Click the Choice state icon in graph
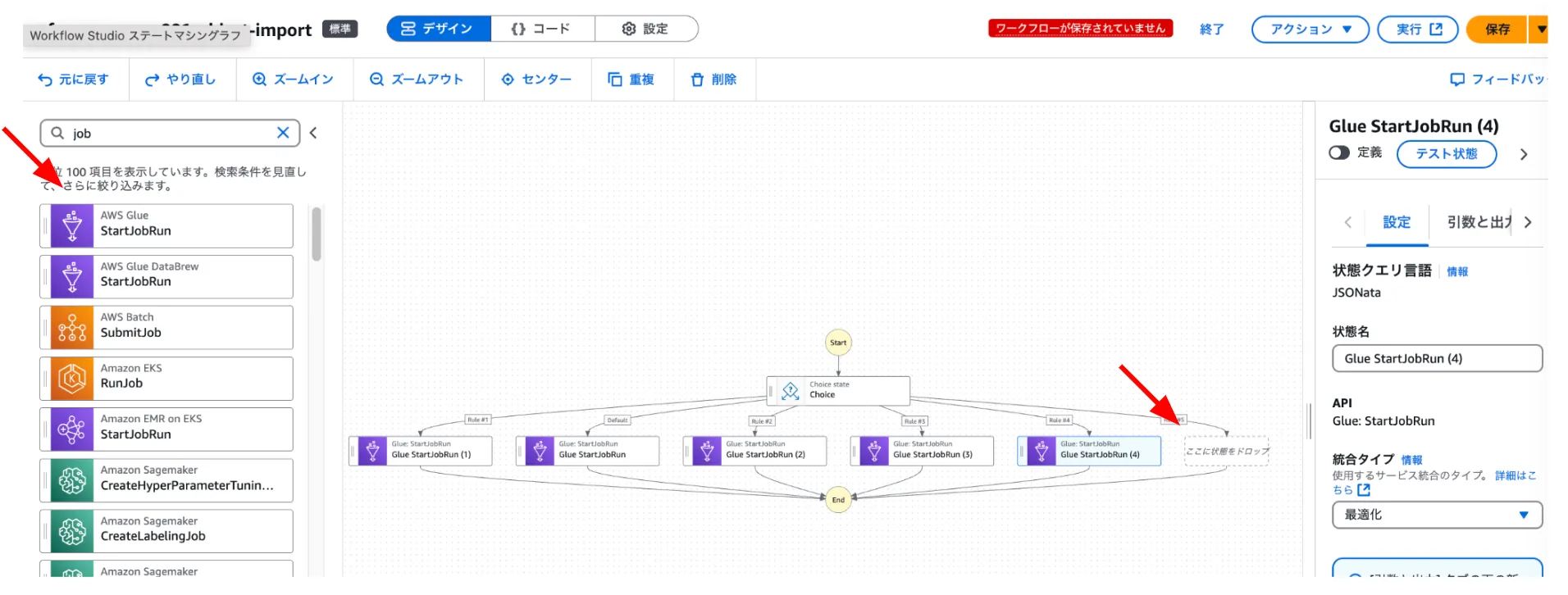Viewport: 1568px width, 595px height. tap(790, 391)
